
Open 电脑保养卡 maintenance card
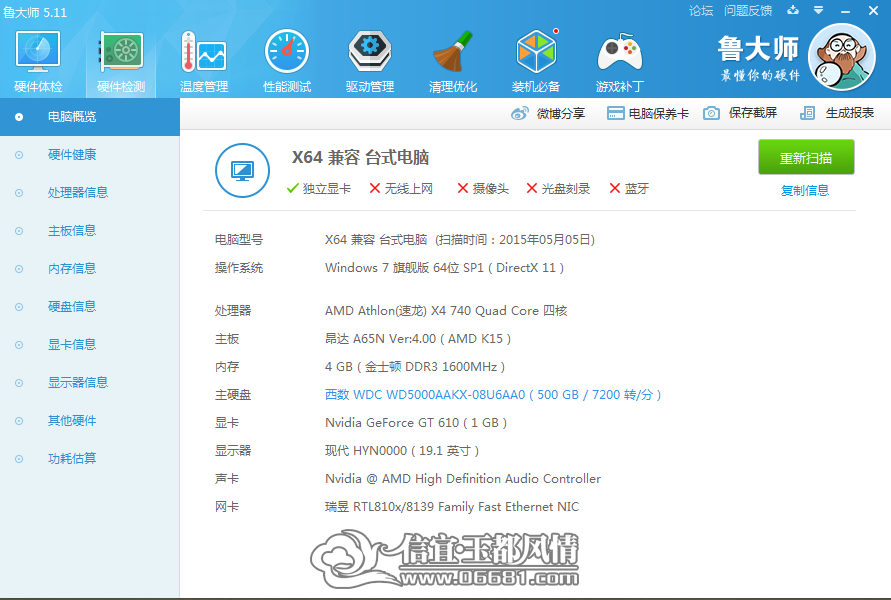coord(648,113)
